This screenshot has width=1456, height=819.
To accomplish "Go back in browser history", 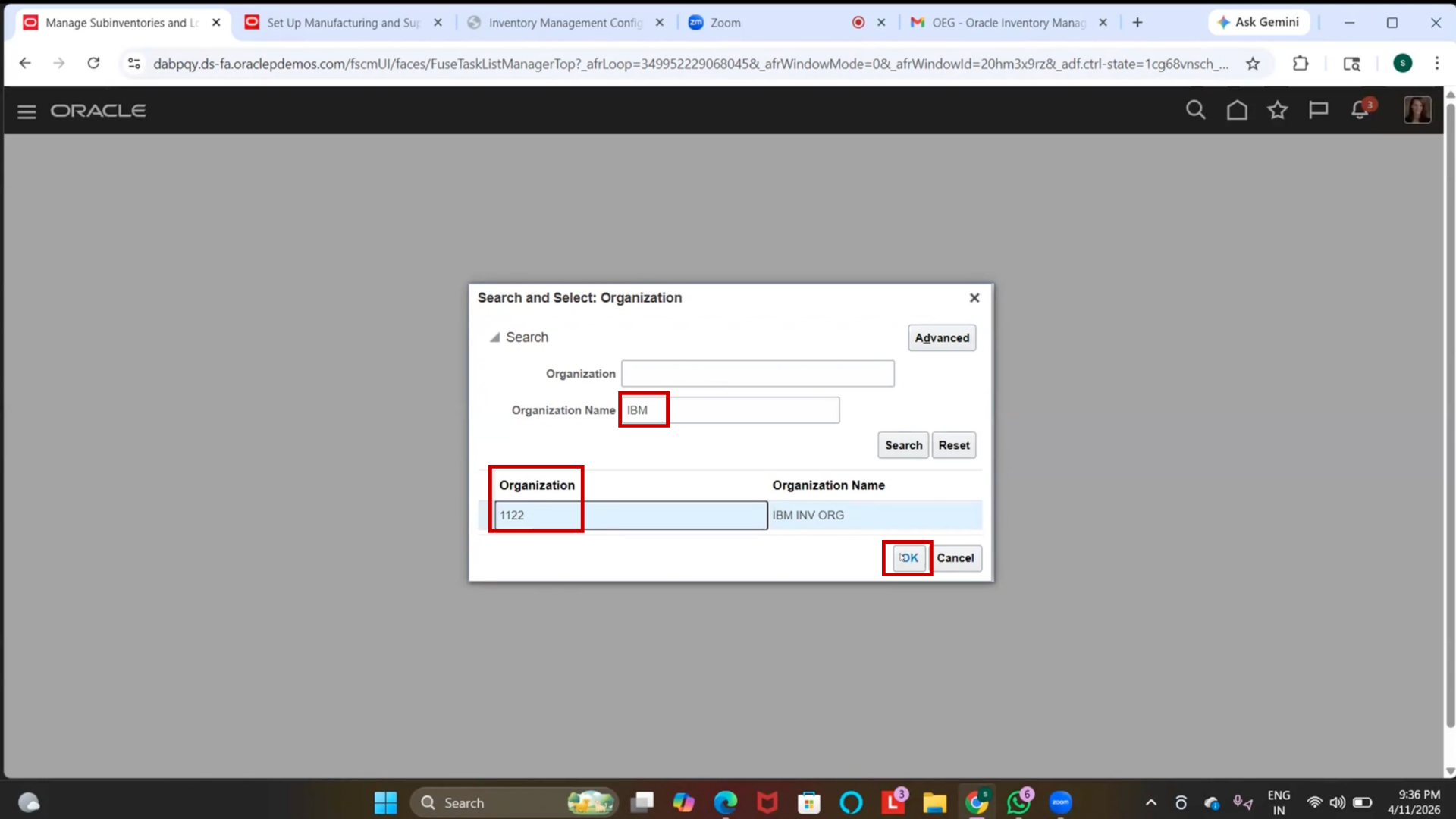I will point(25,64).
